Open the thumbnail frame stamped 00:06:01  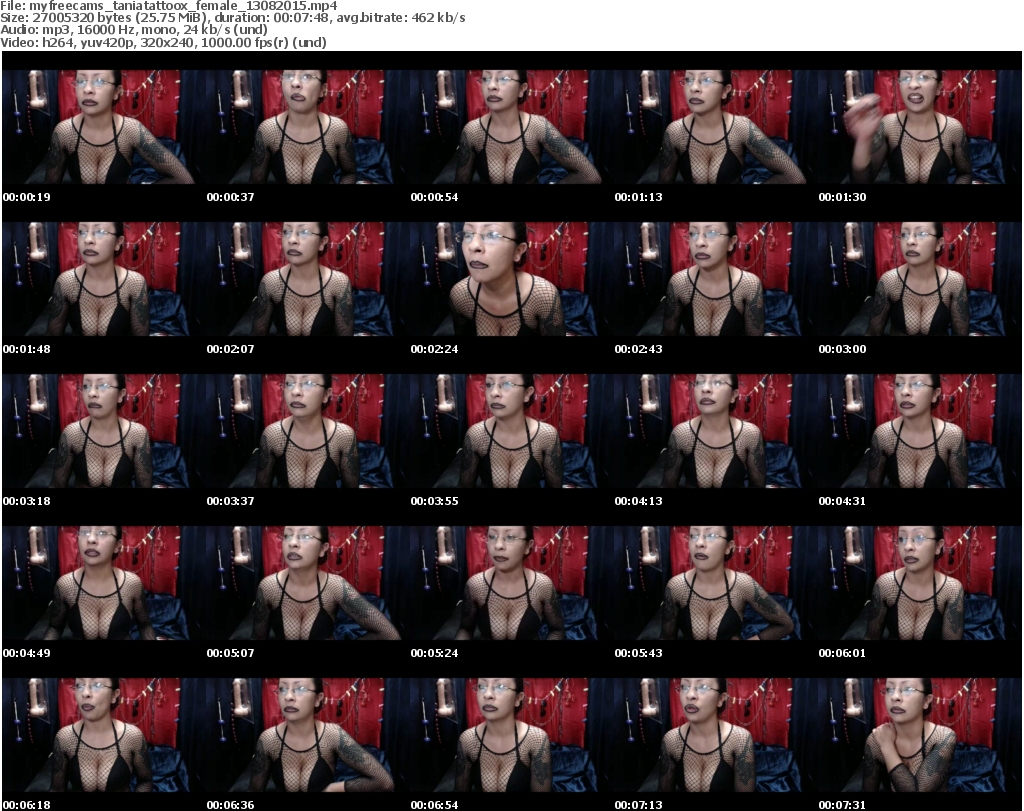920,583
